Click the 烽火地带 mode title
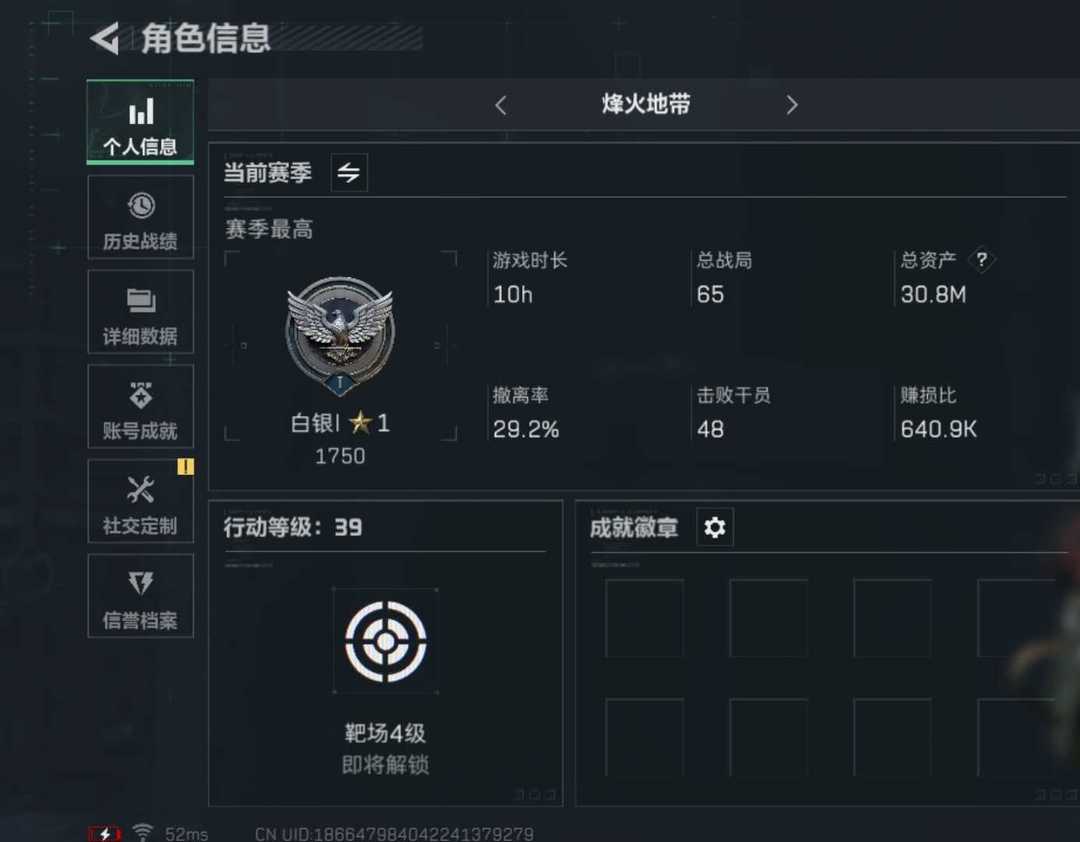1080x842 pixels. click(x=645, y=104)
